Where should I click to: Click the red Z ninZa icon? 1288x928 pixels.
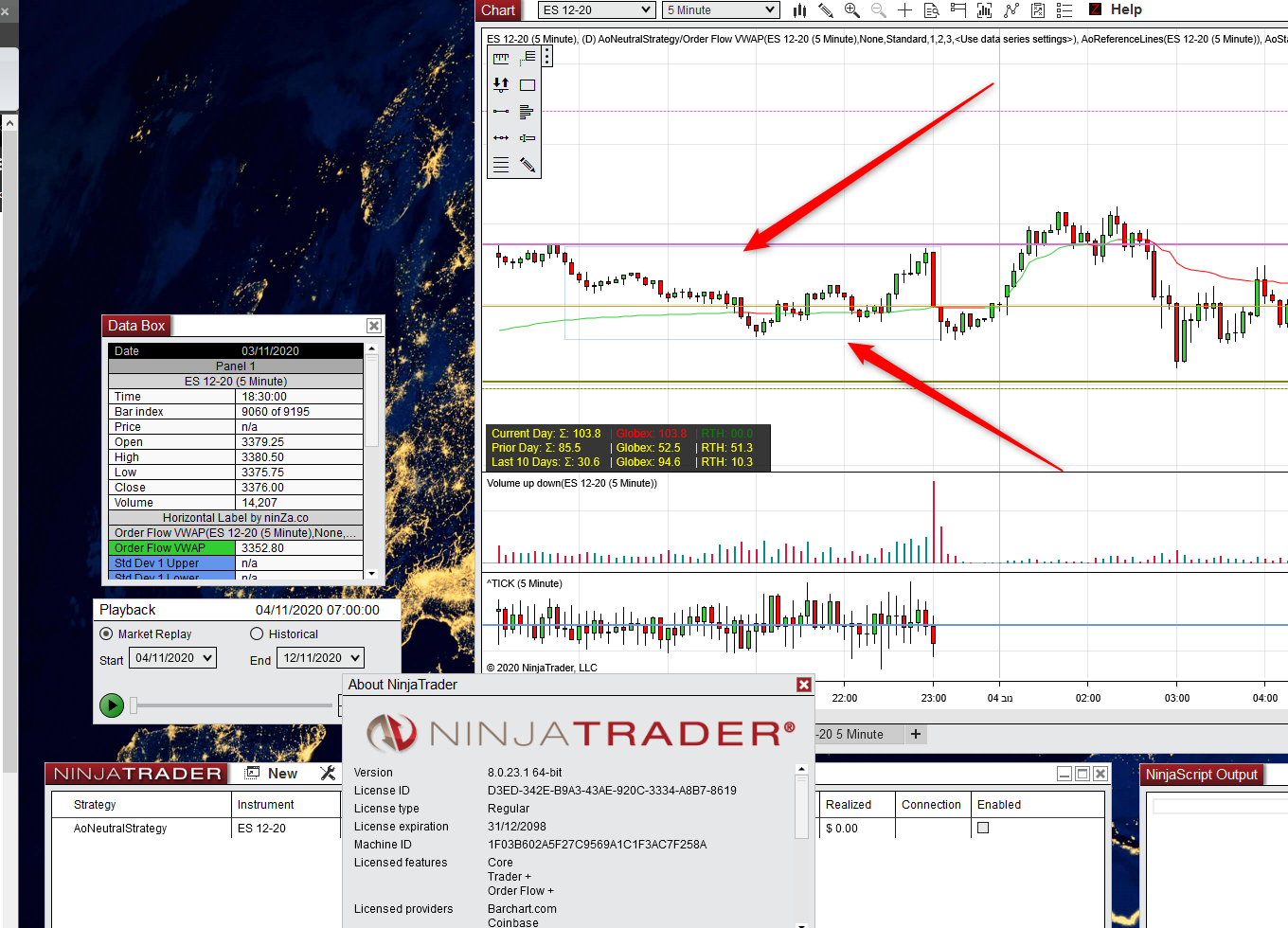(1095, 9)
